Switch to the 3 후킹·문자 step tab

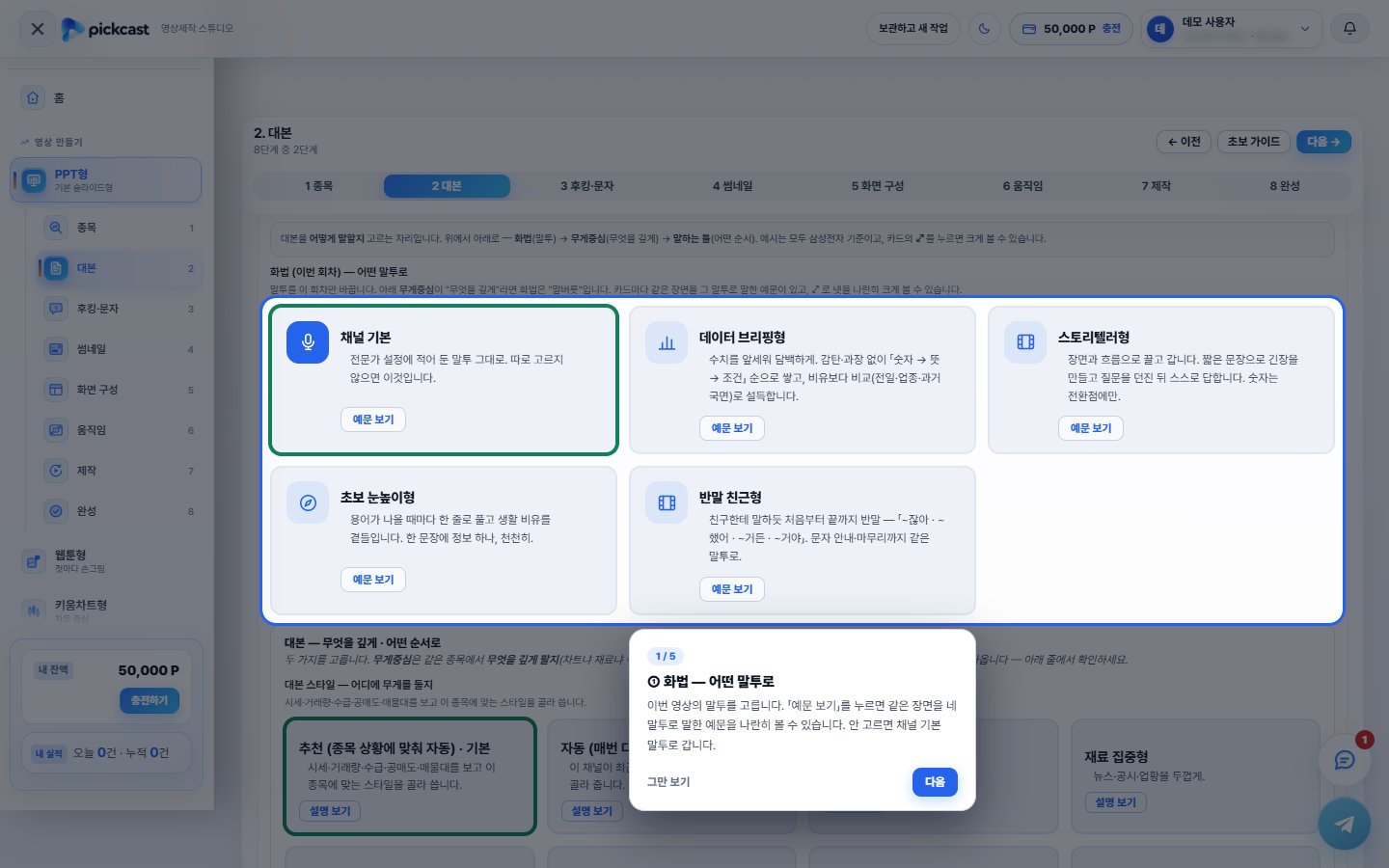coord(587,186)
